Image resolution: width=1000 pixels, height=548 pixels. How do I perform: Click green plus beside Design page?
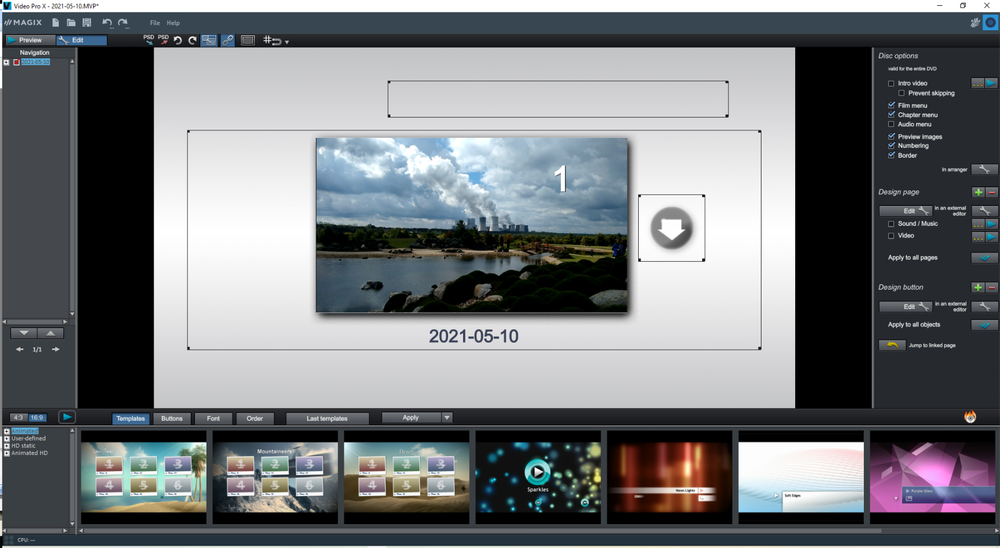[978, 192]
